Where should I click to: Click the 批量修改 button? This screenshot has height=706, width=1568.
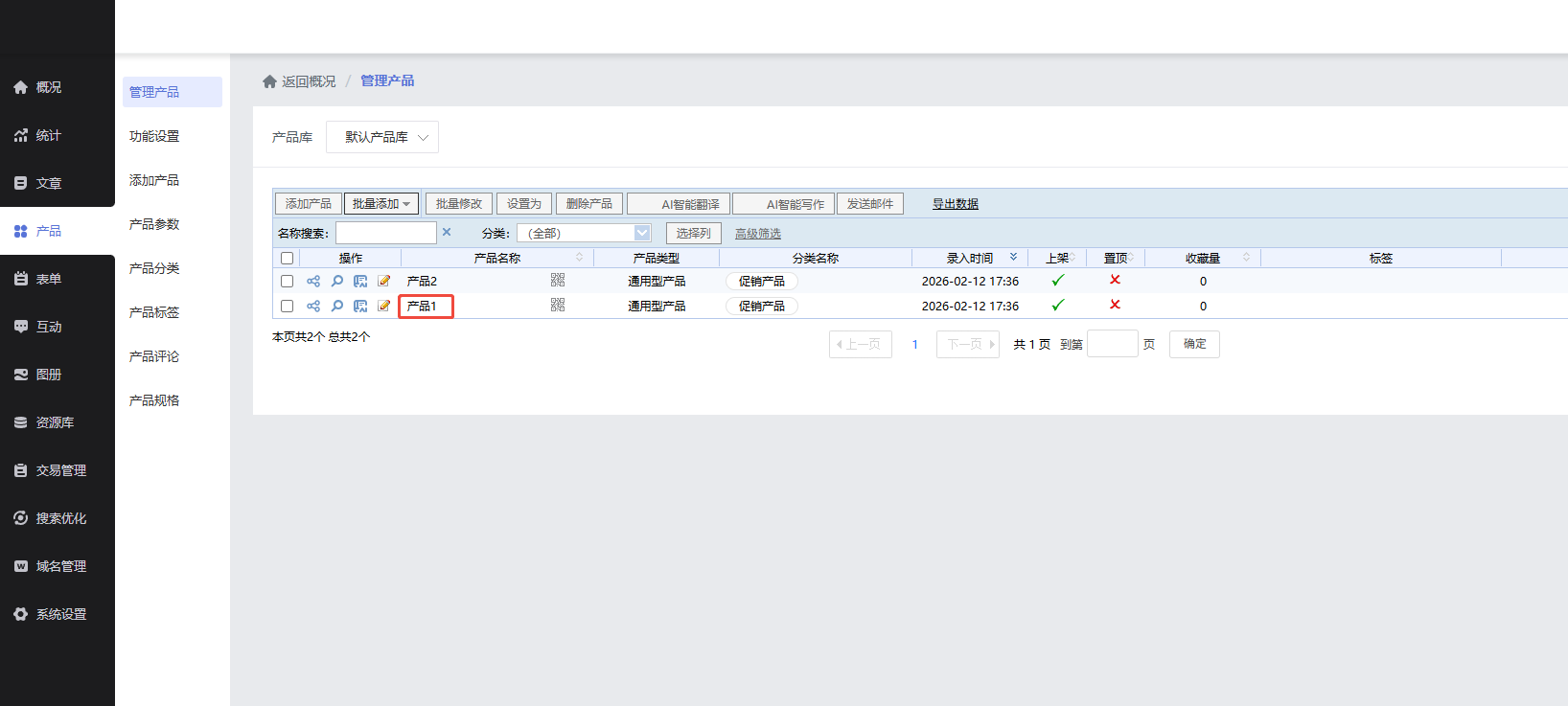pyautogui.click(x=459, y=204)
